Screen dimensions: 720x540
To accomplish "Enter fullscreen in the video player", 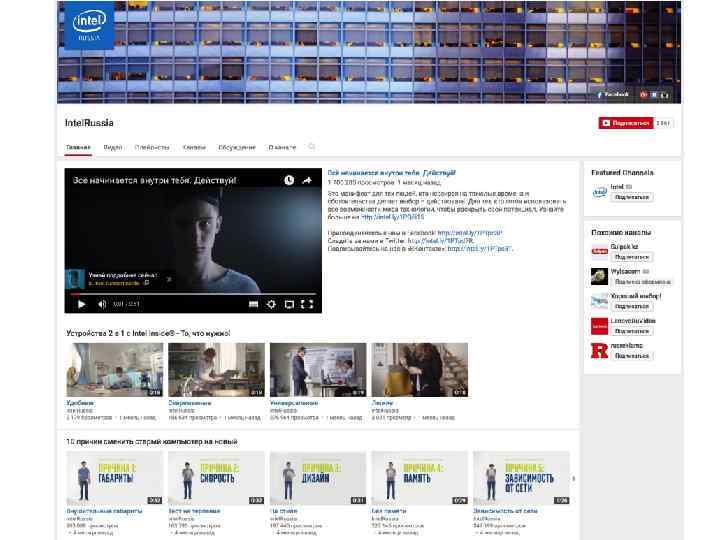I will point(307,304).
